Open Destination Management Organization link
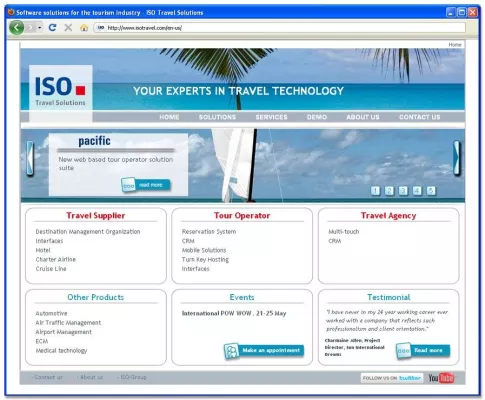 pyautogui.click(x=88, y=232)
